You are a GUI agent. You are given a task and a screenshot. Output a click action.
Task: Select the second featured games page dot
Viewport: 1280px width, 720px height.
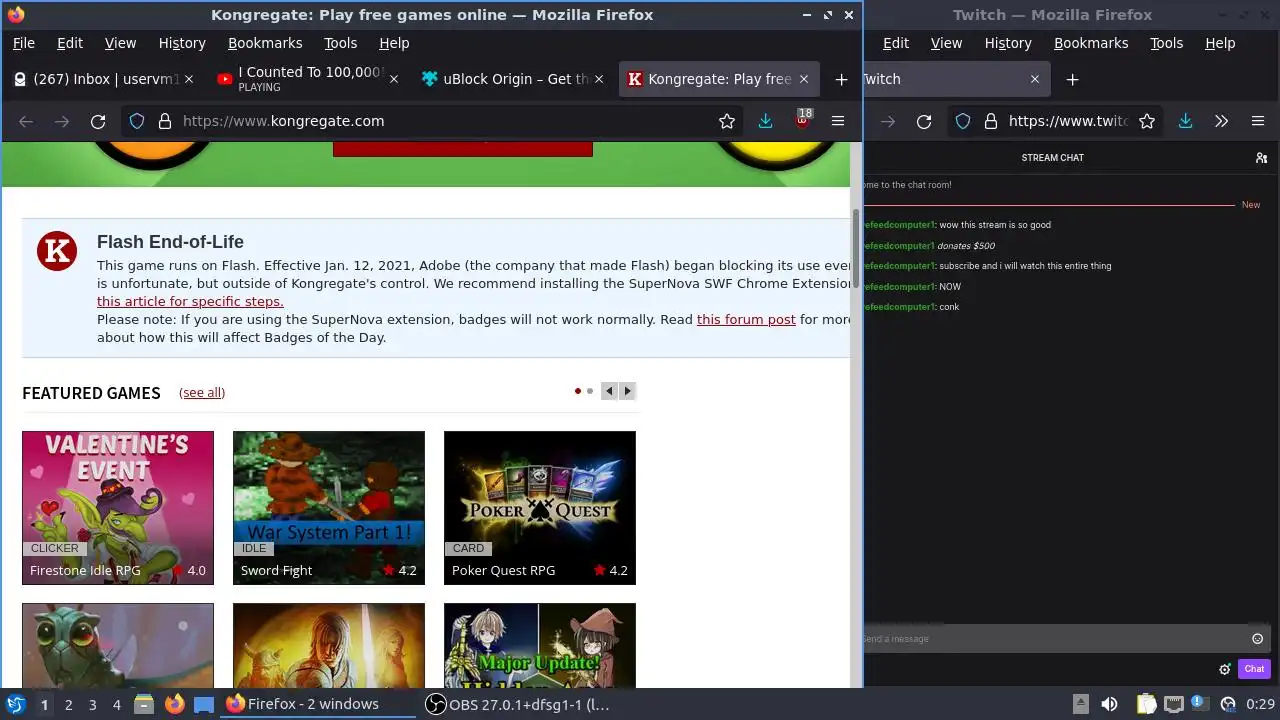click(590, 391)
